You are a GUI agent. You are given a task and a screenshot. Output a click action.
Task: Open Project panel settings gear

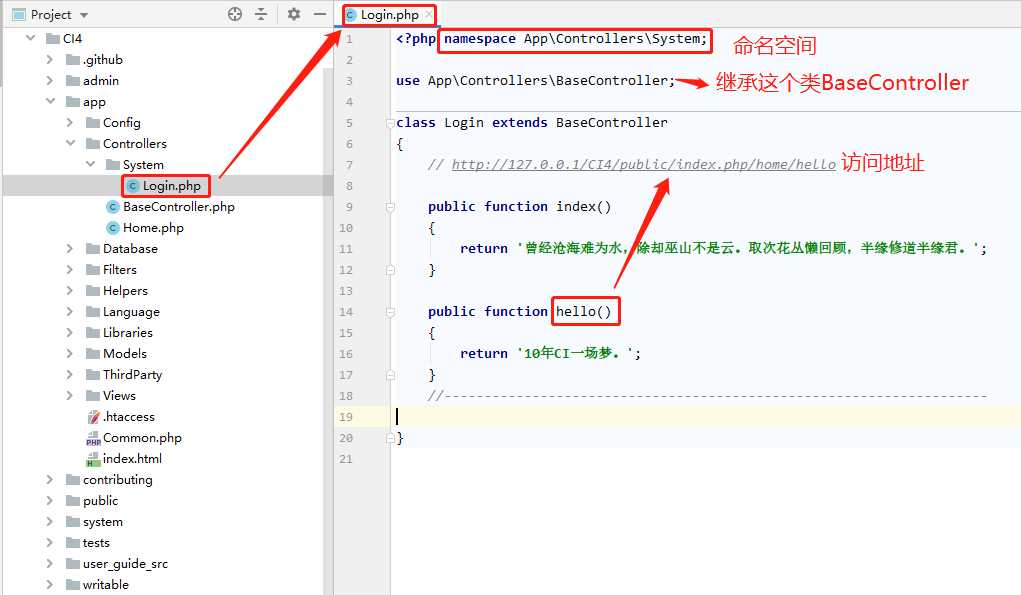294,14
